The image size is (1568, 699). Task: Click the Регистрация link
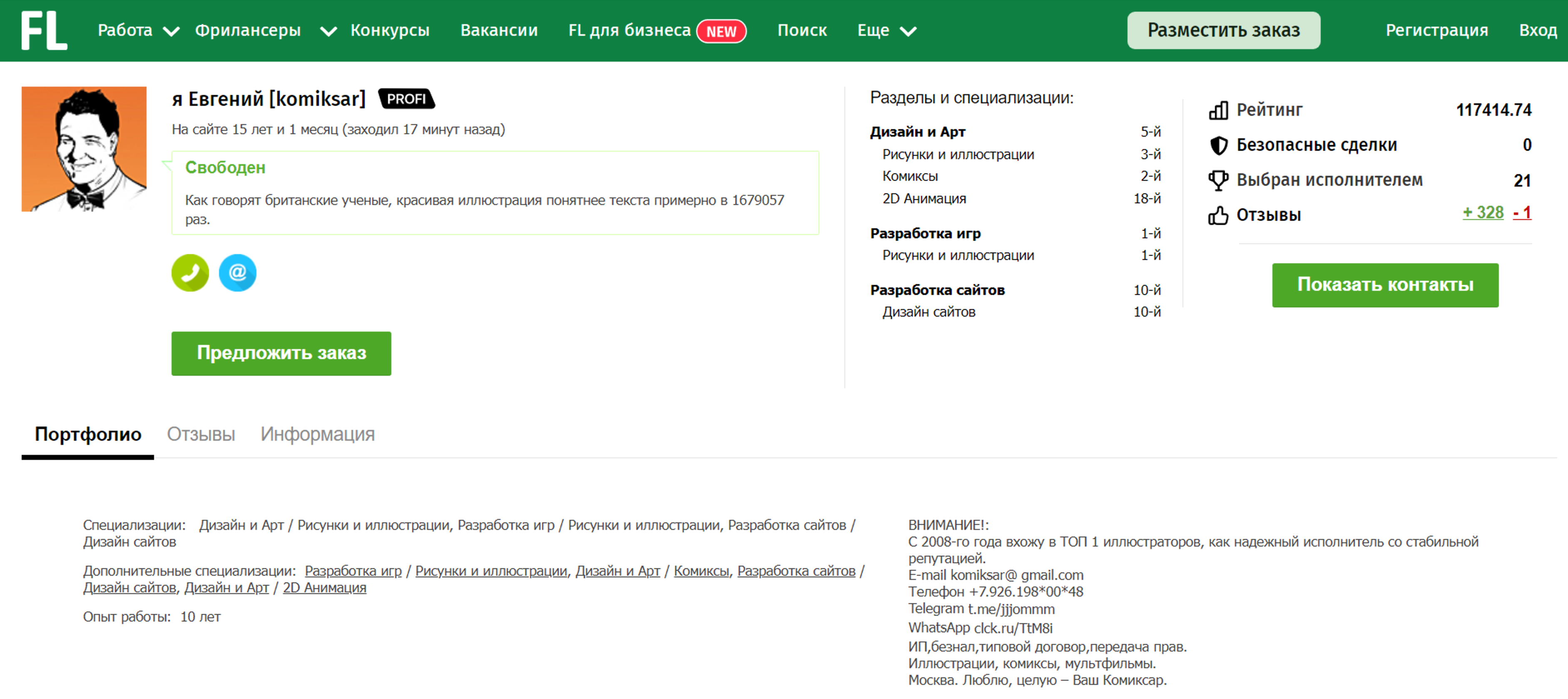pos(1436,30)
